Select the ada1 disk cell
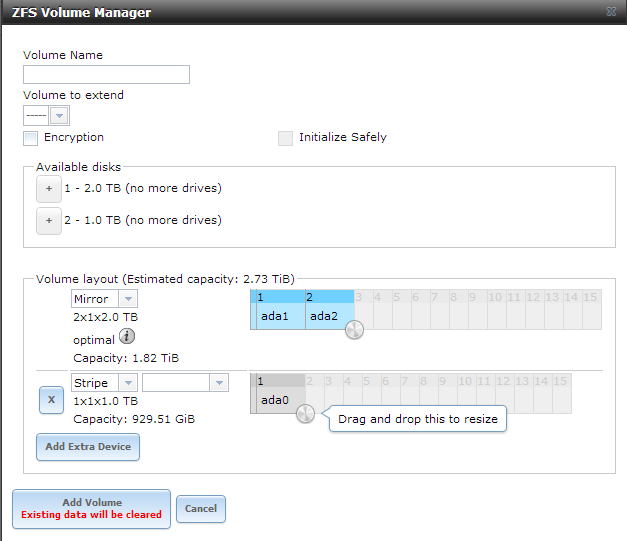The height and width of the screenshot is (541, 627). click(279, 317)
